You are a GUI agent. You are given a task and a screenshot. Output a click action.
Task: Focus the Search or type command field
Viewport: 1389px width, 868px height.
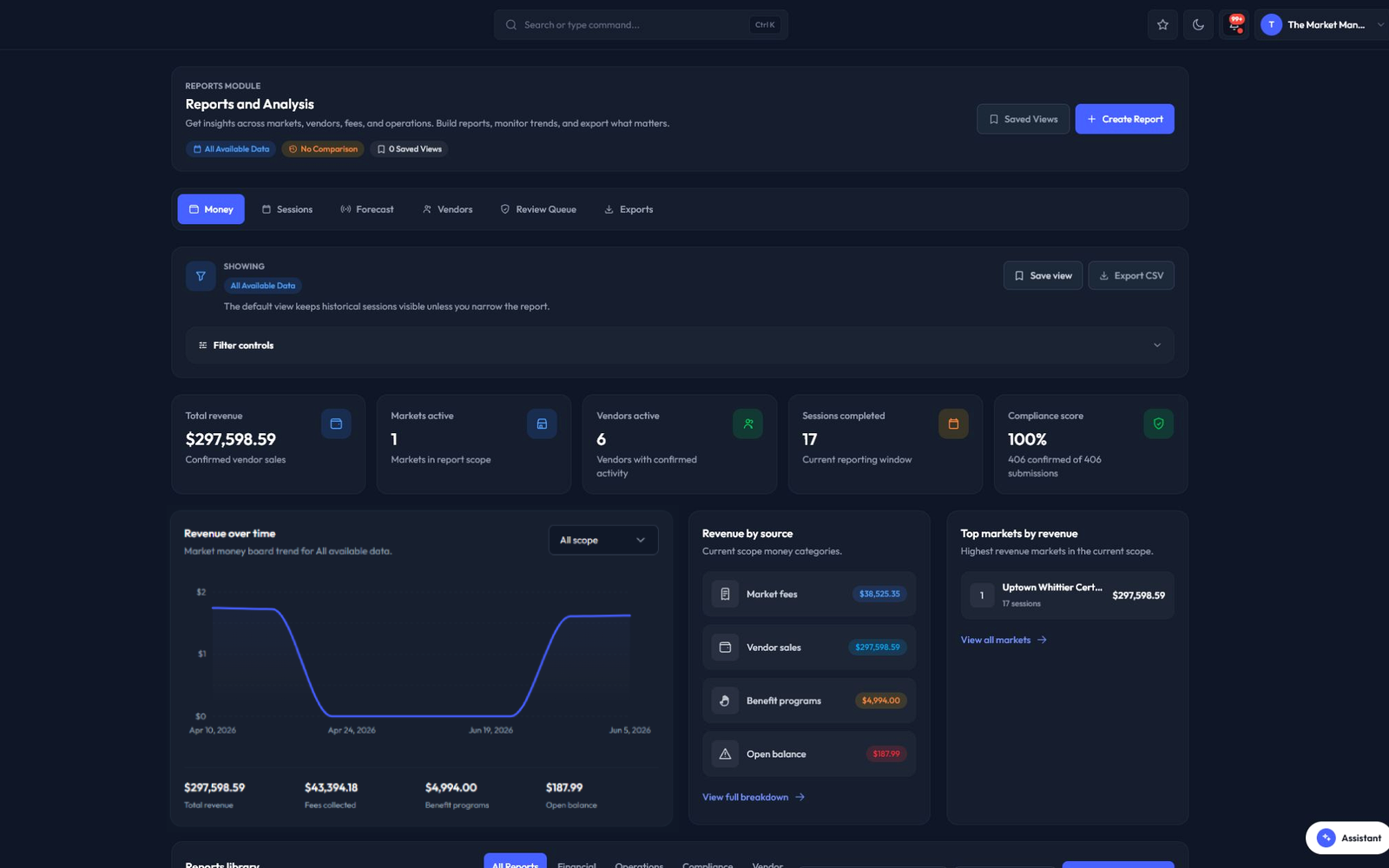tap(641, 25)
